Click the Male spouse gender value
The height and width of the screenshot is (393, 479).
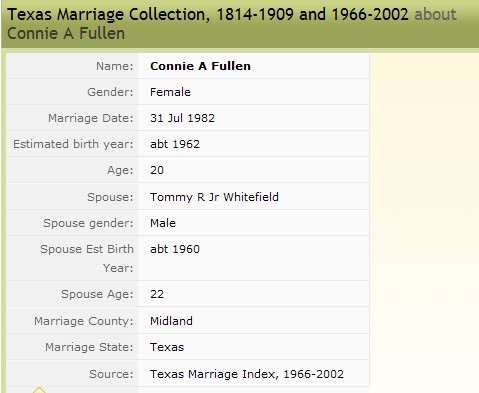coord(163,223)
